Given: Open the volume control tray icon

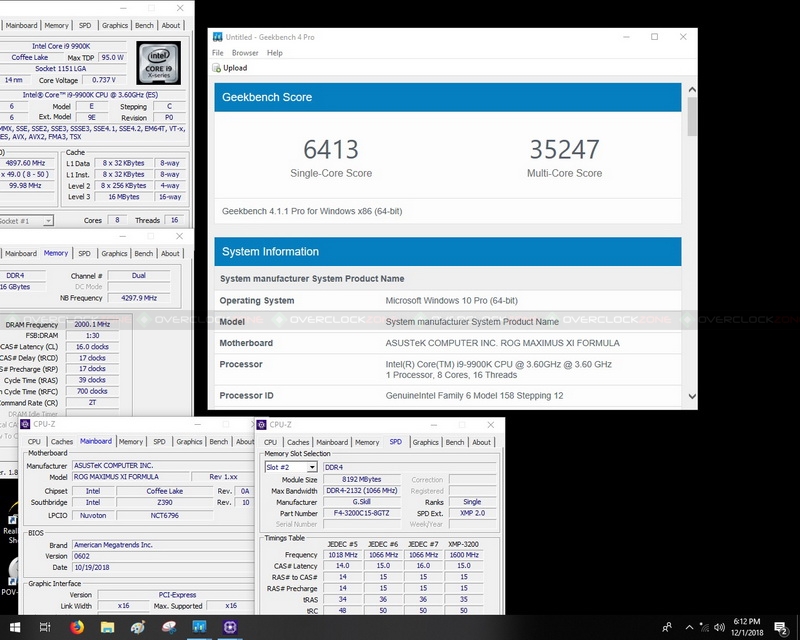Looking at the screenshot, I should coord(719,627).
